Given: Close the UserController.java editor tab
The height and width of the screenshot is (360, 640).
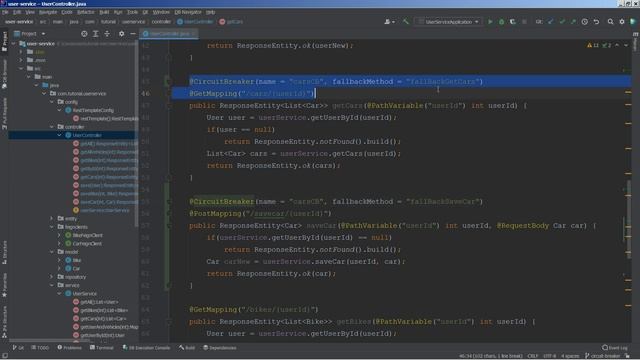Looking at the screenshot, I should tap(194, 34).
